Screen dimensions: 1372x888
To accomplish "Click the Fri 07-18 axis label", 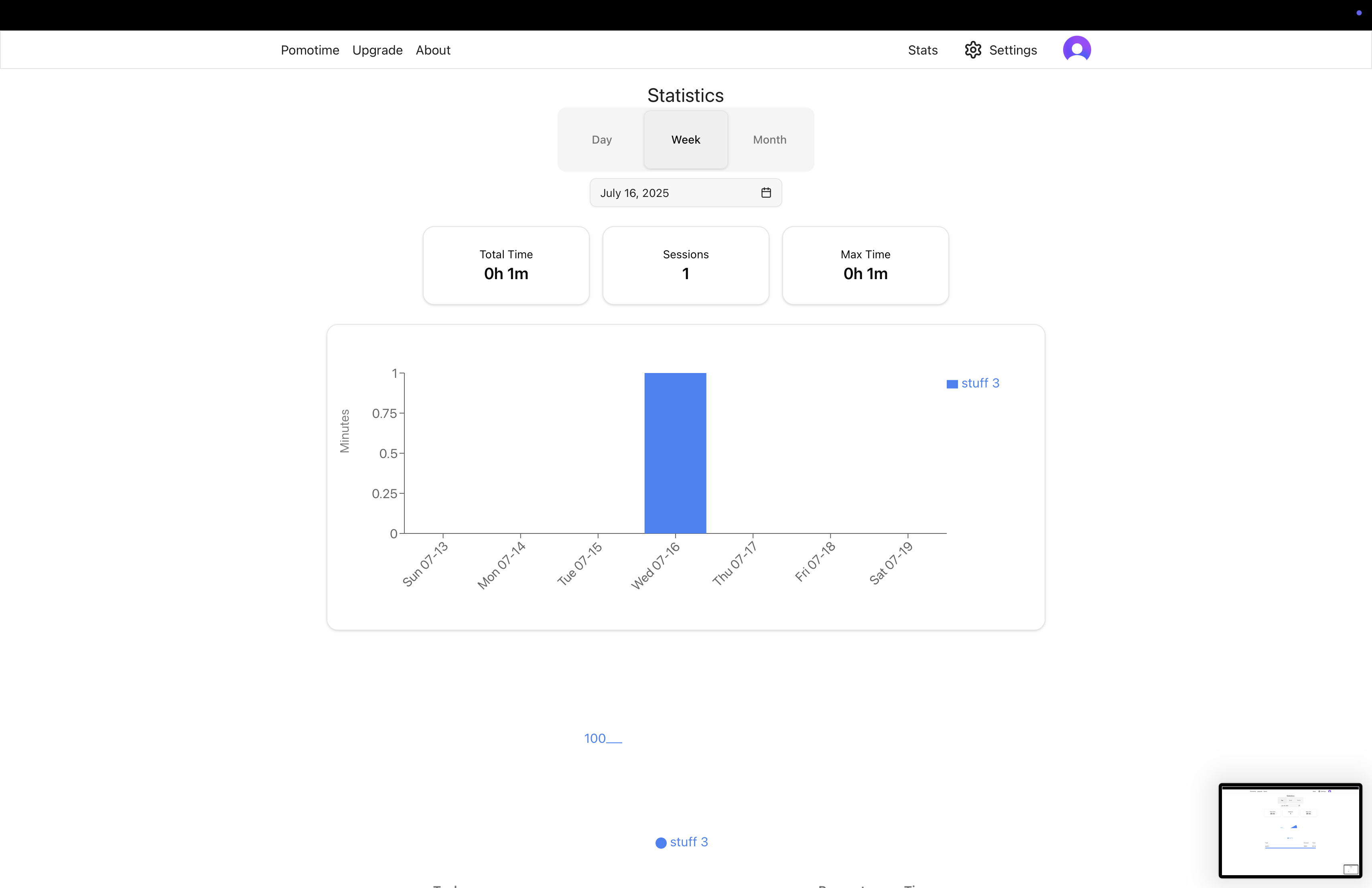I will click(814, 561).
